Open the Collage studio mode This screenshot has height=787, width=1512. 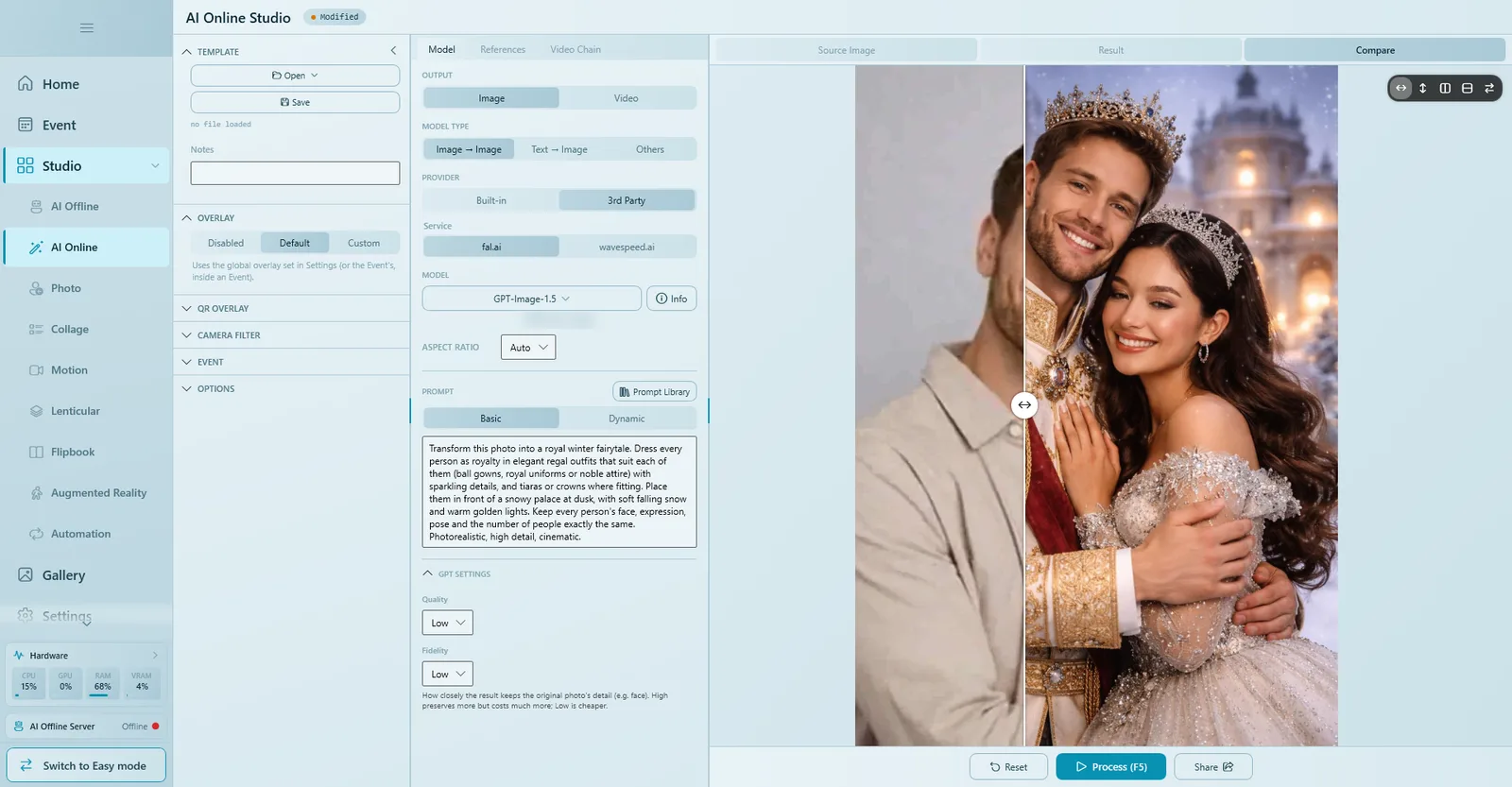click(x=87, y=330)
